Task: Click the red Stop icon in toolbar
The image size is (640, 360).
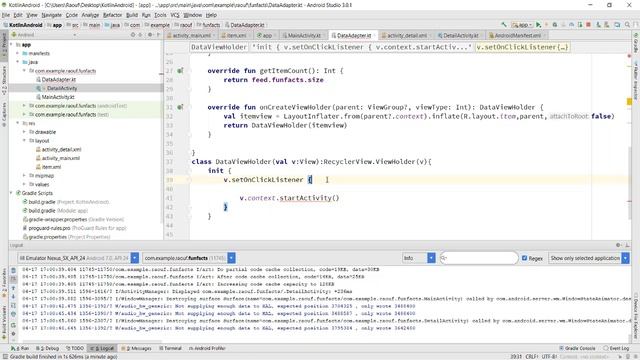Action: click(588, 25)
